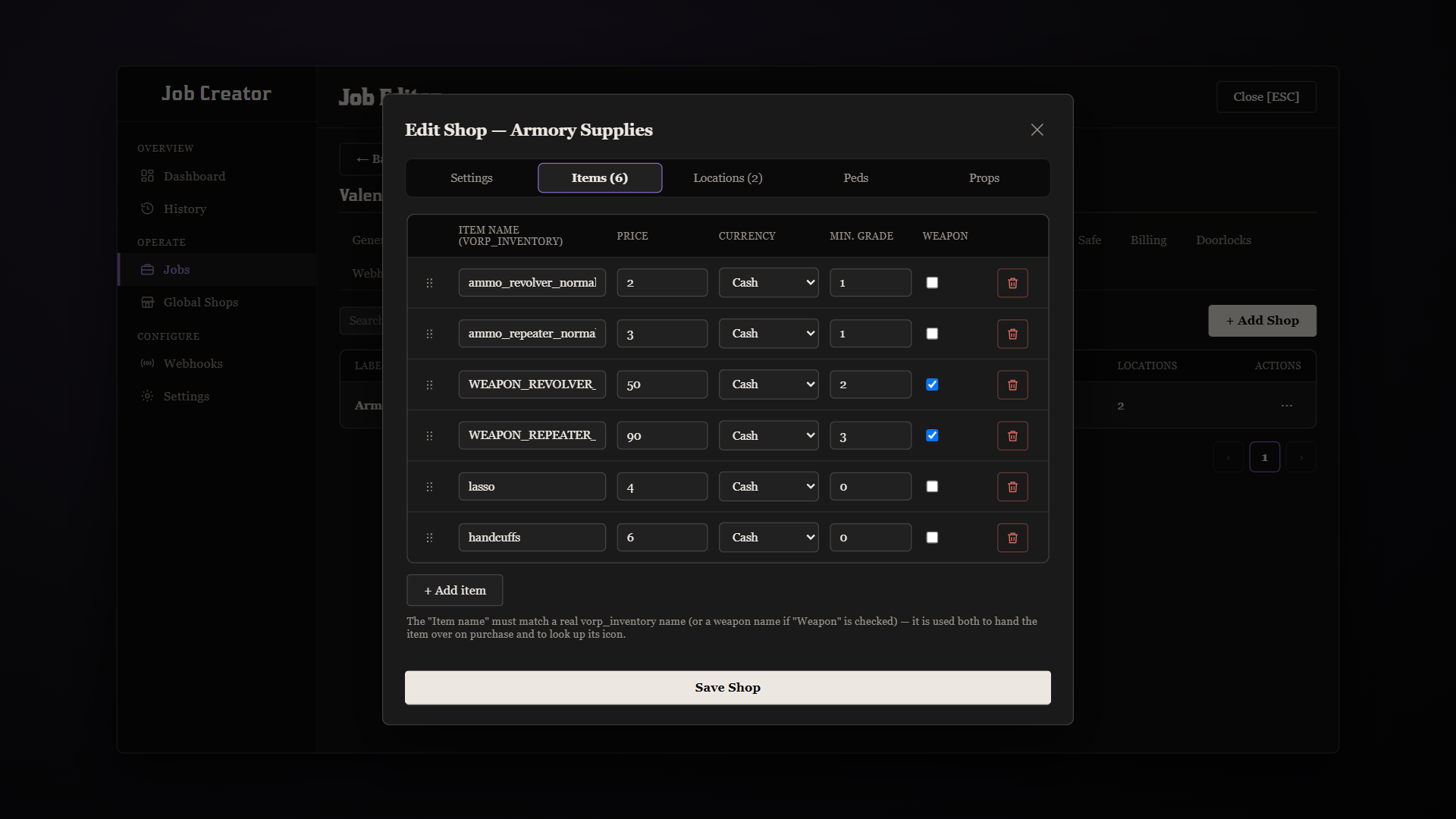The image size is (1456, 819).
Task: Click price field of lasso item
Action: [x=662, y=487]
